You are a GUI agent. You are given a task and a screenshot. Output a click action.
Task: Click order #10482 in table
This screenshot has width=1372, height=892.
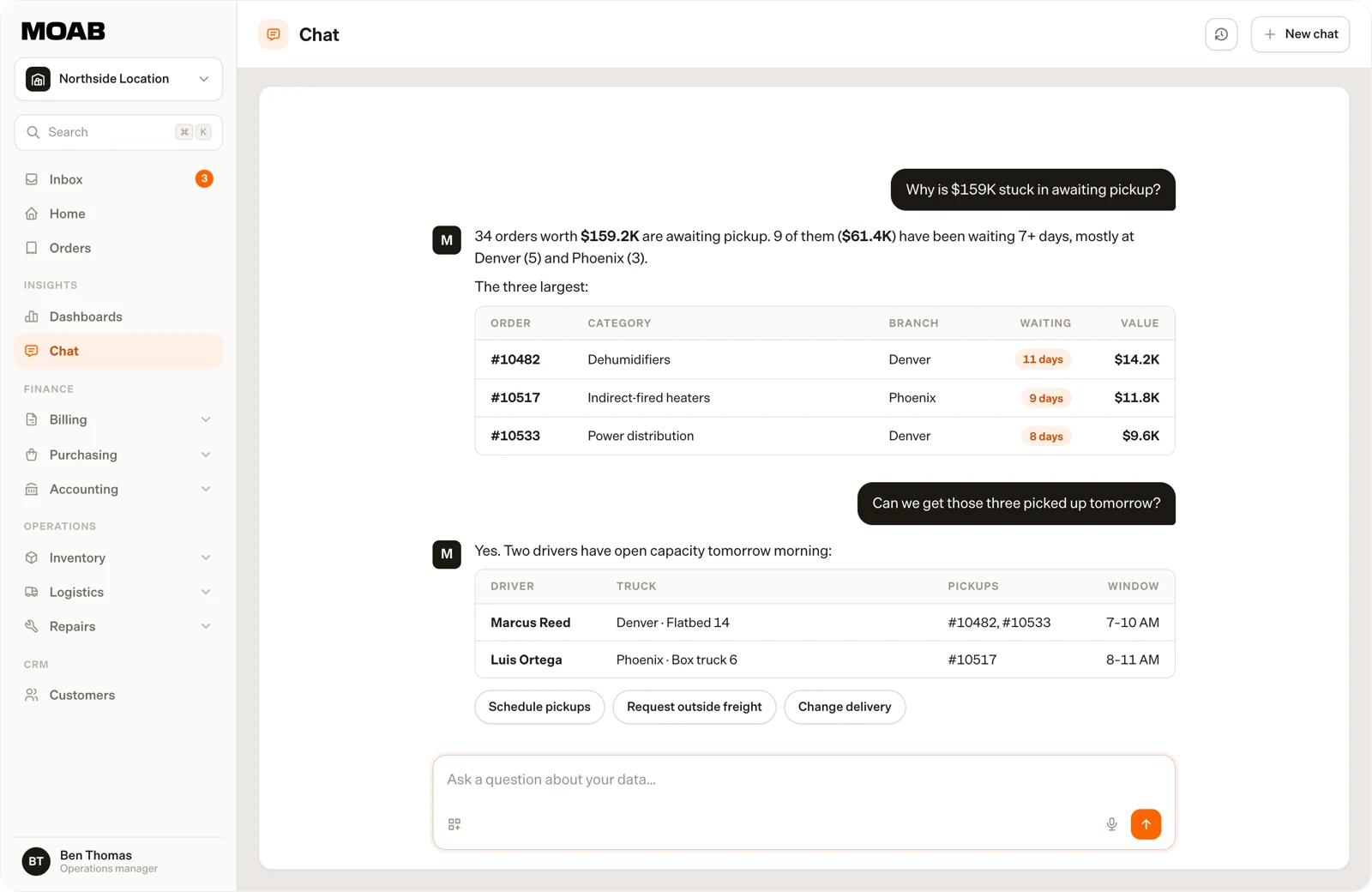tap(515, 359)
